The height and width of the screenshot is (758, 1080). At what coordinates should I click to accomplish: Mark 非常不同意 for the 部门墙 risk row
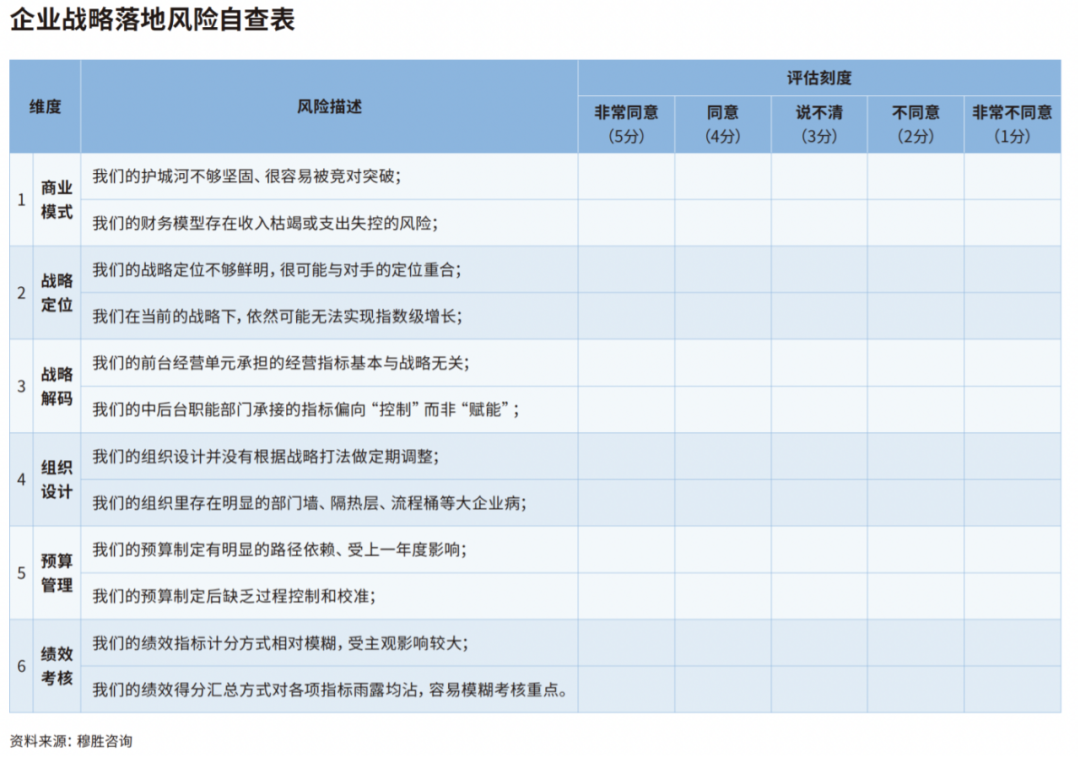pyautogui.click(x=1012, y=503)
